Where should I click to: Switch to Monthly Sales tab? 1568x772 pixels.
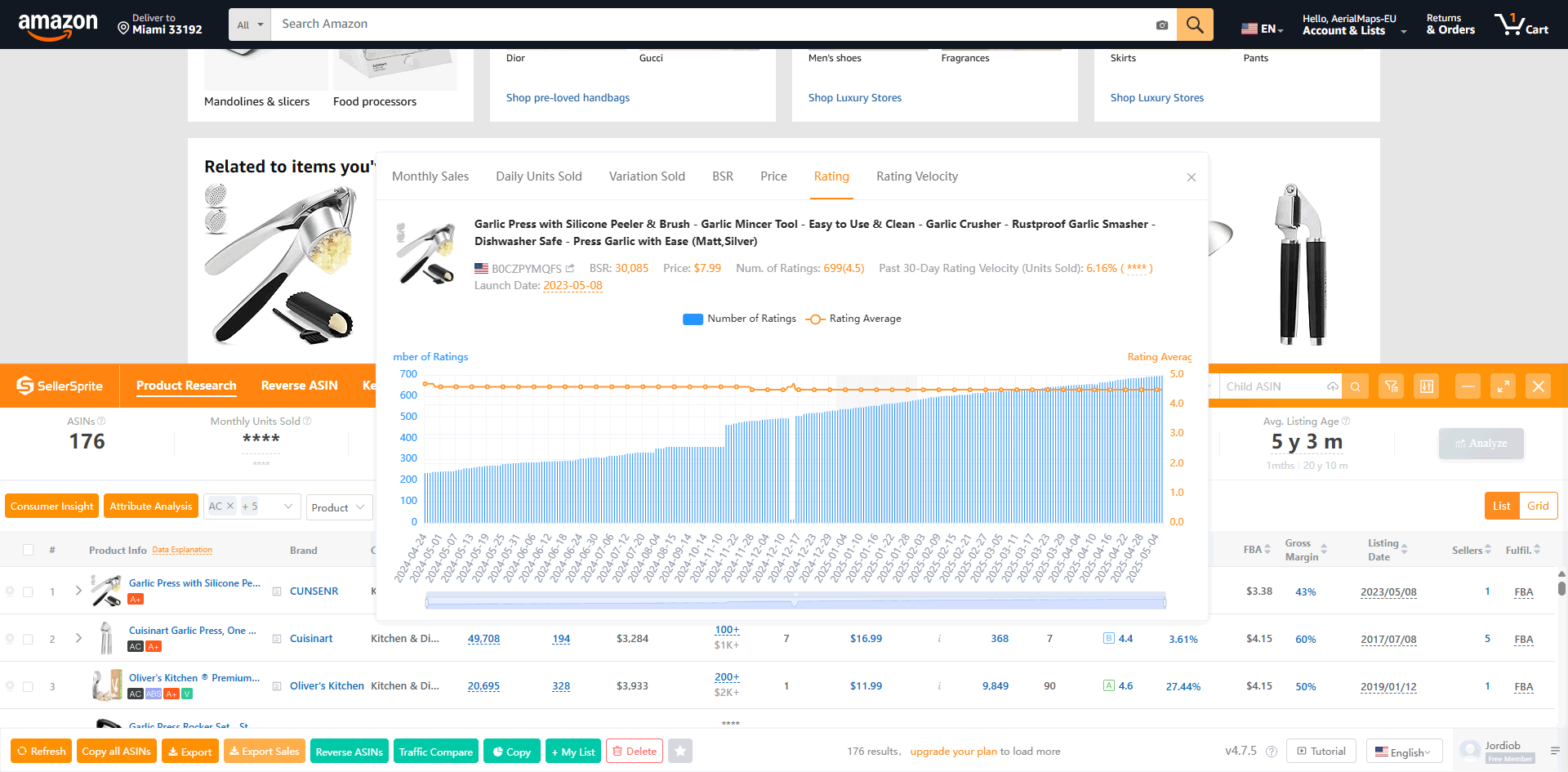click(x=430, y=176)
